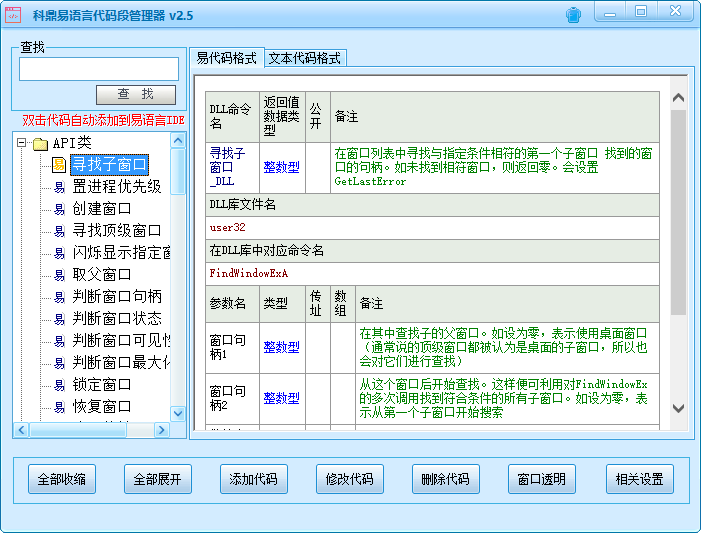Click into the 查找 search input field
The height and width of the screenshot is (533, 701).
98,69
